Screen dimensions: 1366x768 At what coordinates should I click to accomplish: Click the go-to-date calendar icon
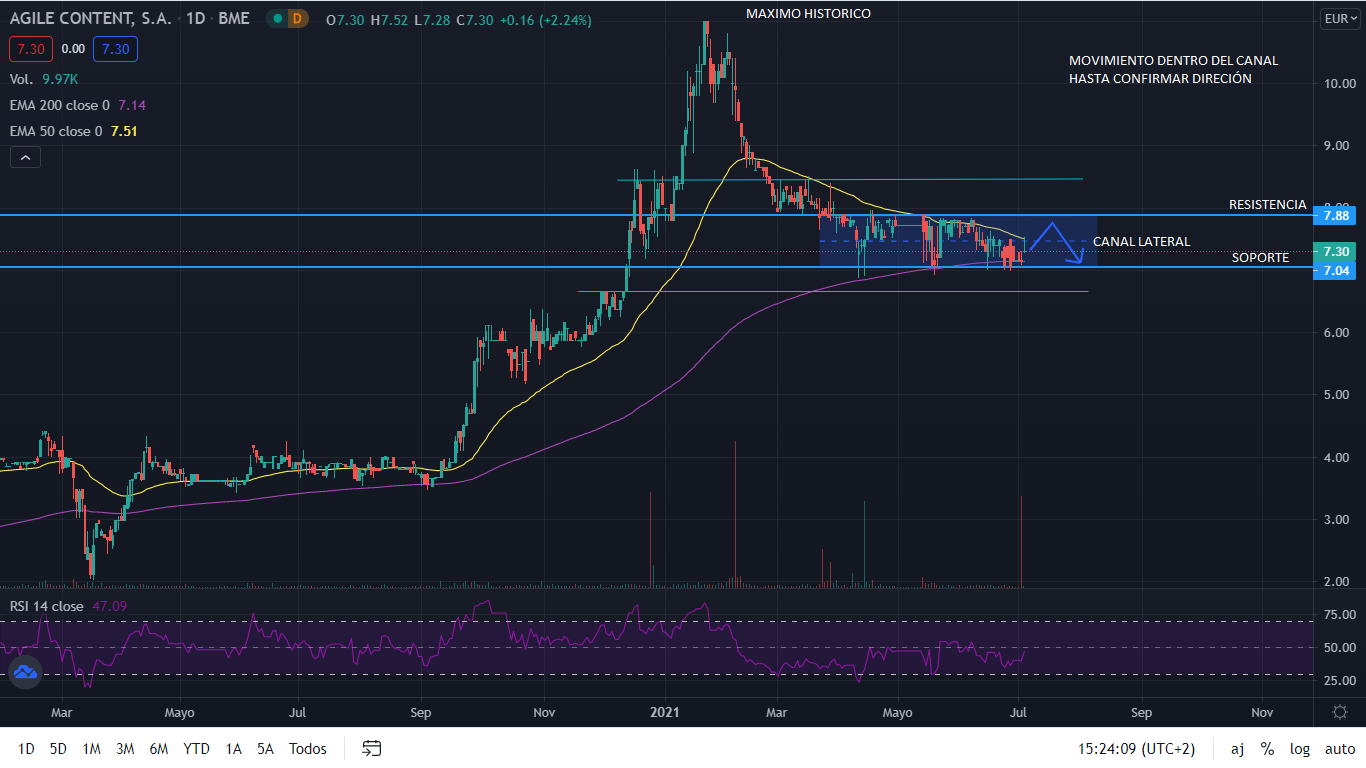click(x=372, y=748)
